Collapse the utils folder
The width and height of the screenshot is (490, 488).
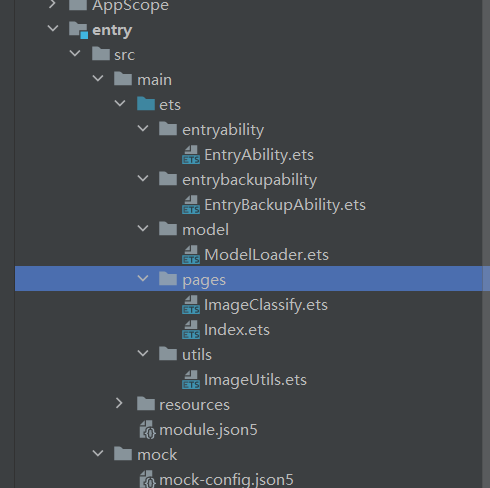click(x=143, y=353)
